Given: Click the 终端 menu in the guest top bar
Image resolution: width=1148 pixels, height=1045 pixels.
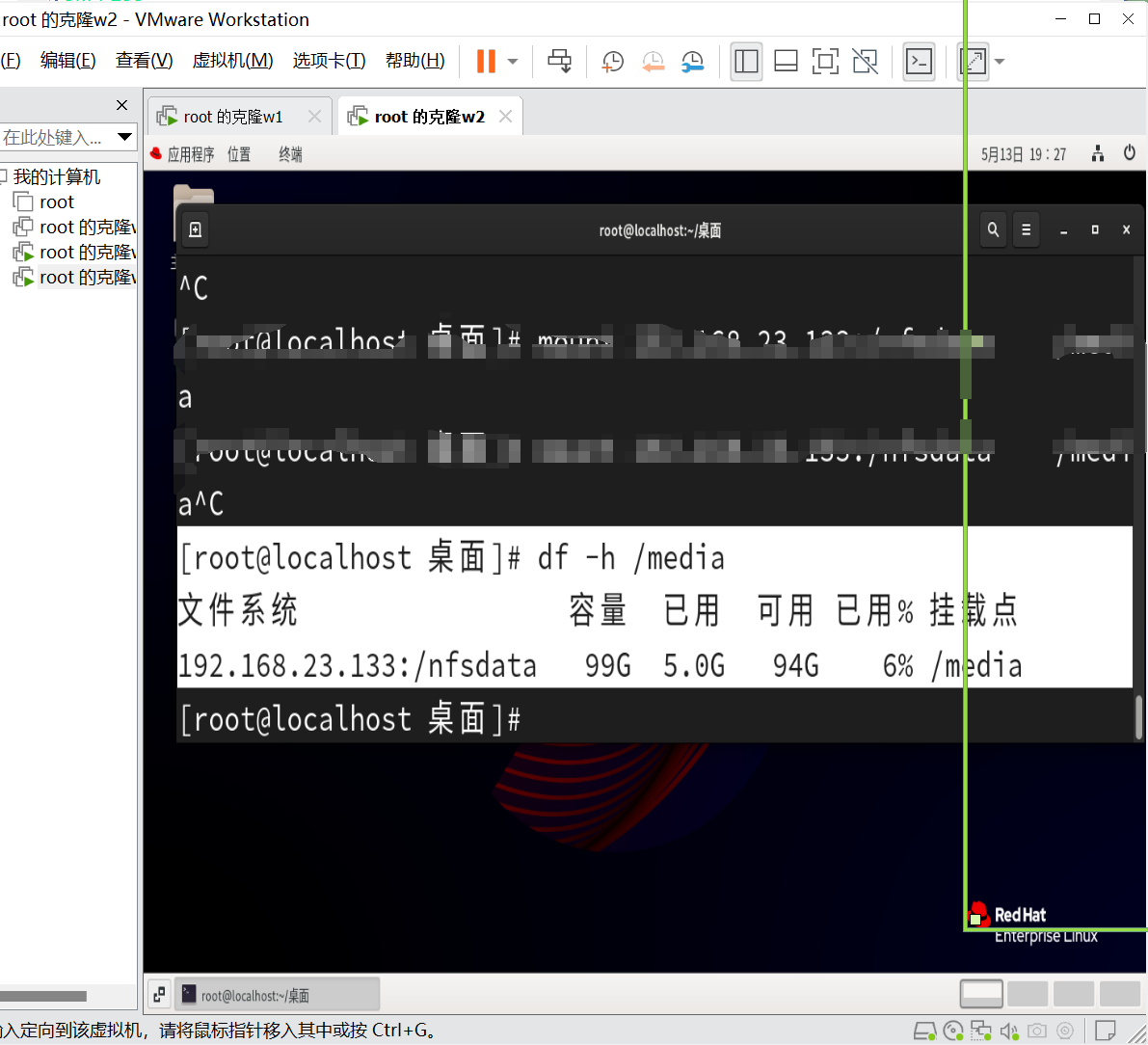Looking at the screenshot, I should click(289, 152).
